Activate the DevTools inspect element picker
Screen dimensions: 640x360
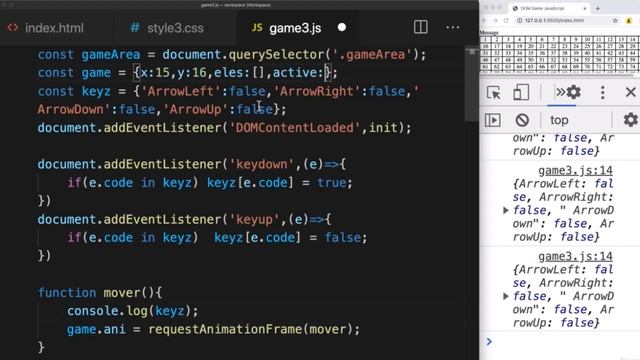point(493,93)
